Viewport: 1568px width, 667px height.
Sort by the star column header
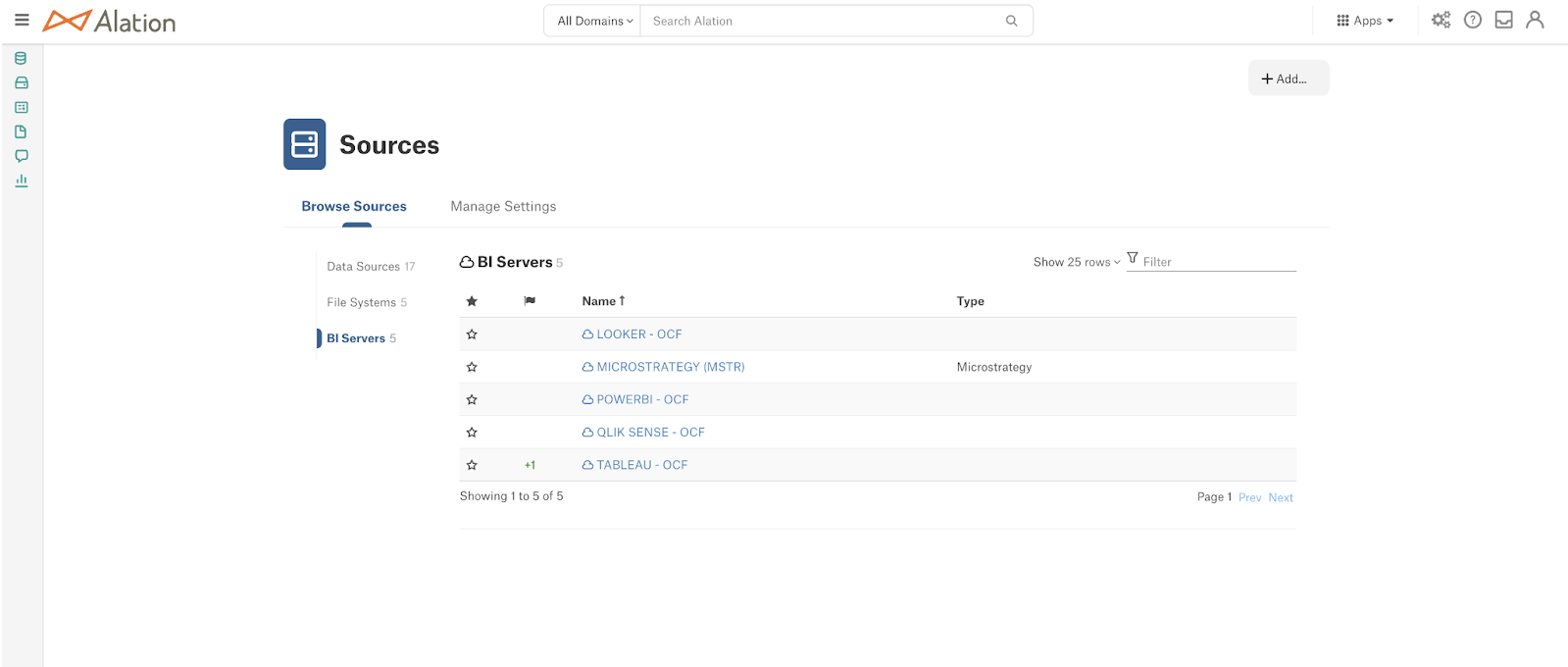click(472, 301)
